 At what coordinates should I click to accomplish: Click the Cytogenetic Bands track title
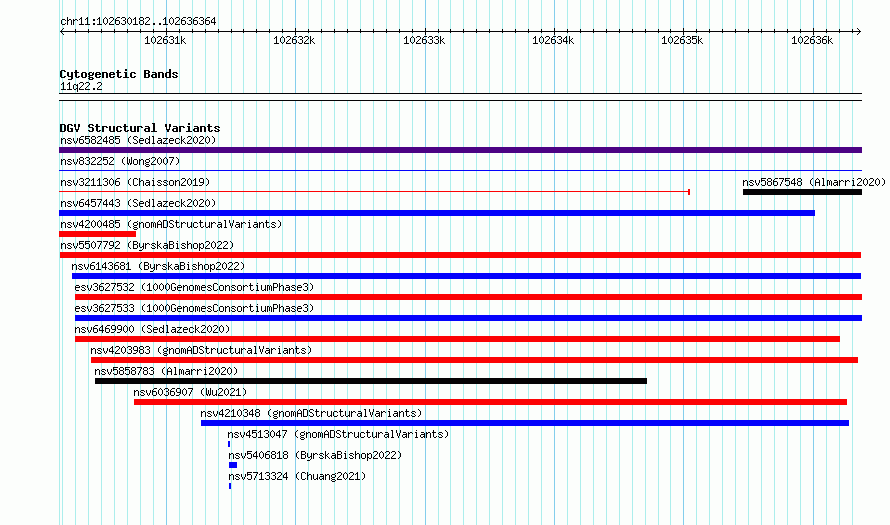pyautogui.click(x=119, y=74)
